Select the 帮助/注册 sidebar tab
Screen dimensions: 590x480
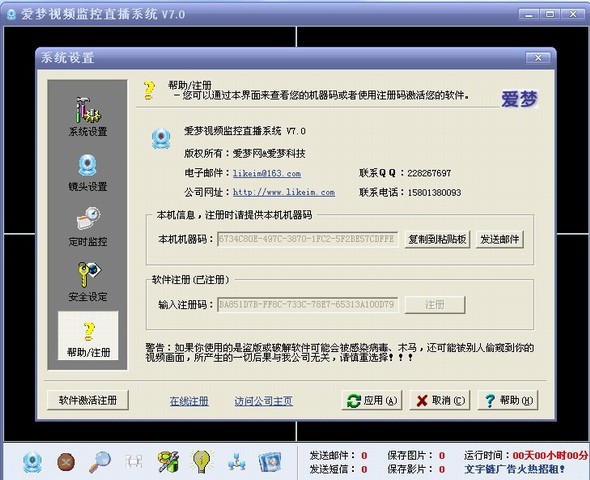[x=88, y=336]
